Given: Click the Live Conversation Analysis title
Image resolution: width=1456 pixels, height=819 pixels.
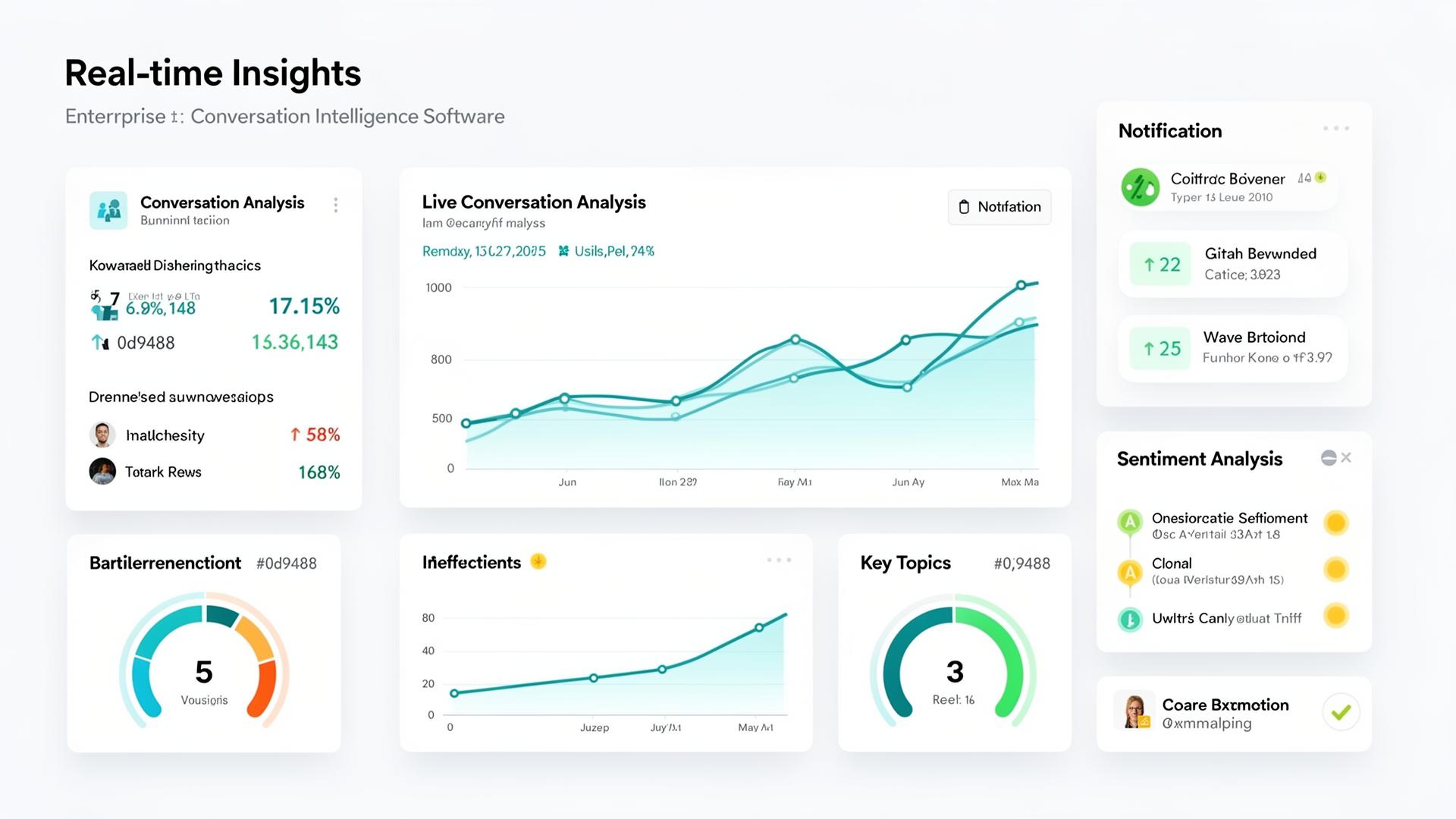Looking at the screenshot, I should tap(534, 202).
